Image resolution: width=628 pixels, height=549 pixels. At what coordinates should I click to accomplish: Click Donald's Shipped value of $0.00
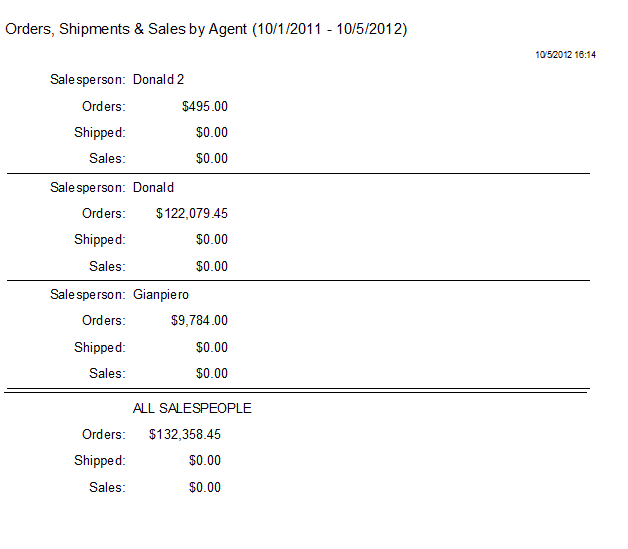pyautogui.click(x=212, y=239)
